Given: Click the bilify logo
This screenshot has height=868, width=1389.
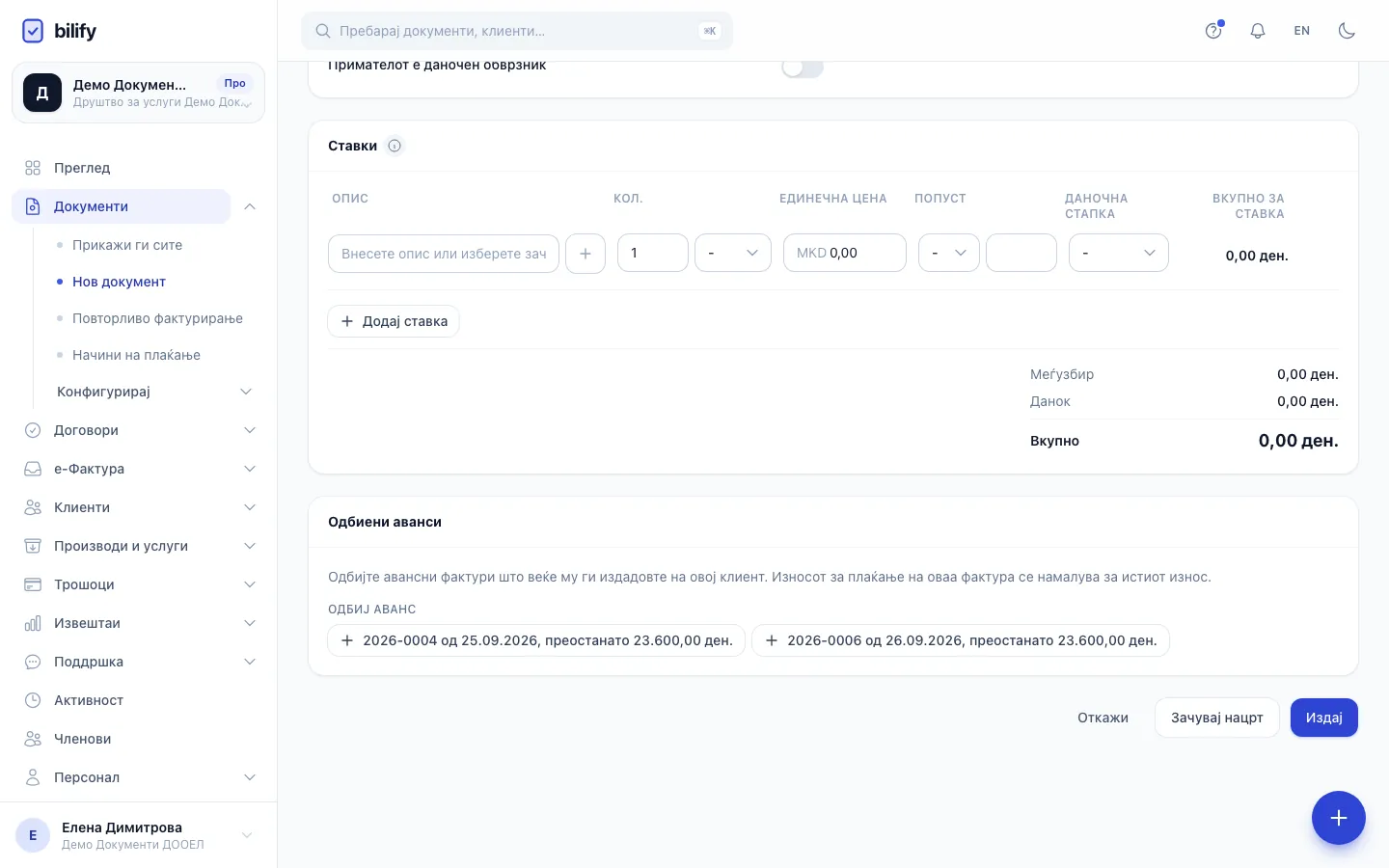Looking at the screenshot, I should (x=59, y=31).
